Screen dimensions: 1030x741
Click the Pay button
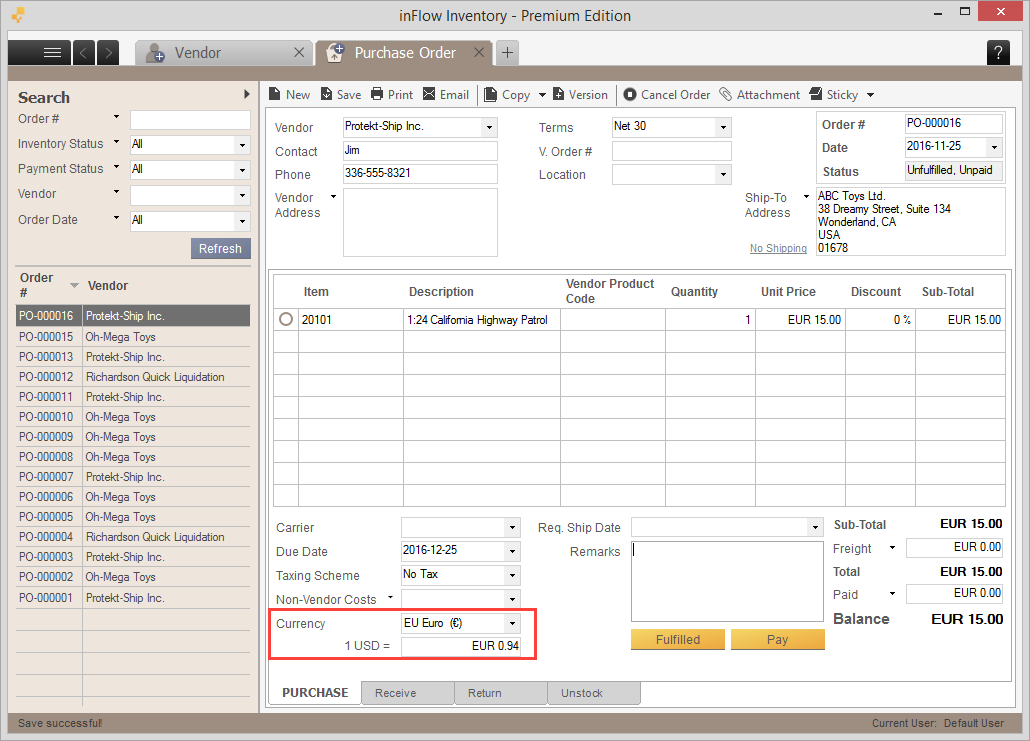point(778,639)
